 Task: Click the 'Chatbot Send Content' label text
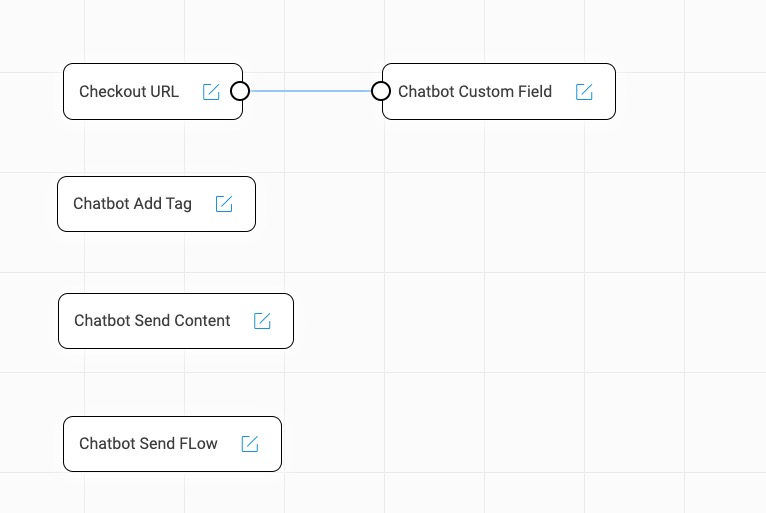coord(152,321)
